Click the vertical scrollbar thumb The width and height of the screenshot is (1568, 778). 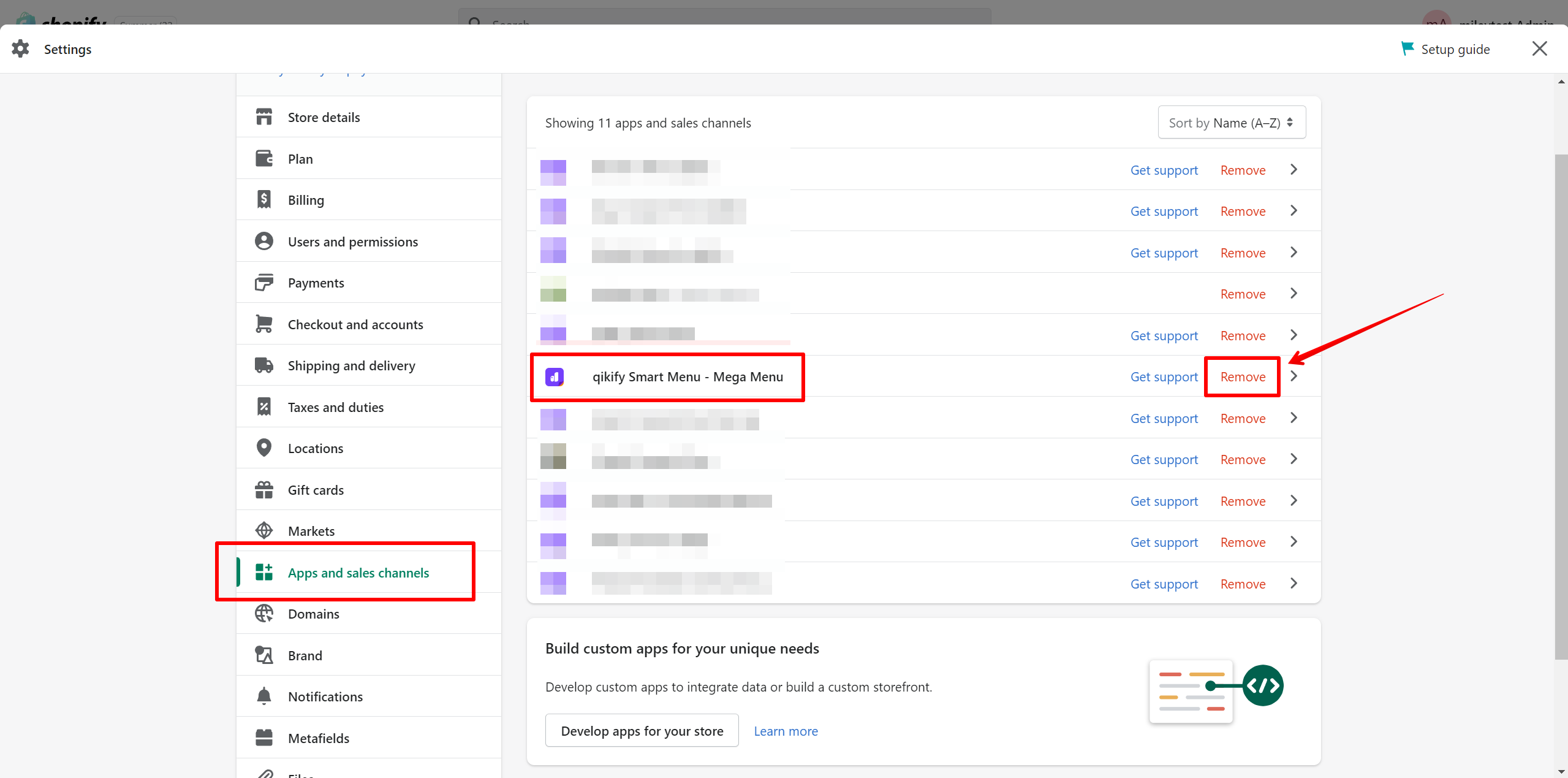coord(1561,407)
